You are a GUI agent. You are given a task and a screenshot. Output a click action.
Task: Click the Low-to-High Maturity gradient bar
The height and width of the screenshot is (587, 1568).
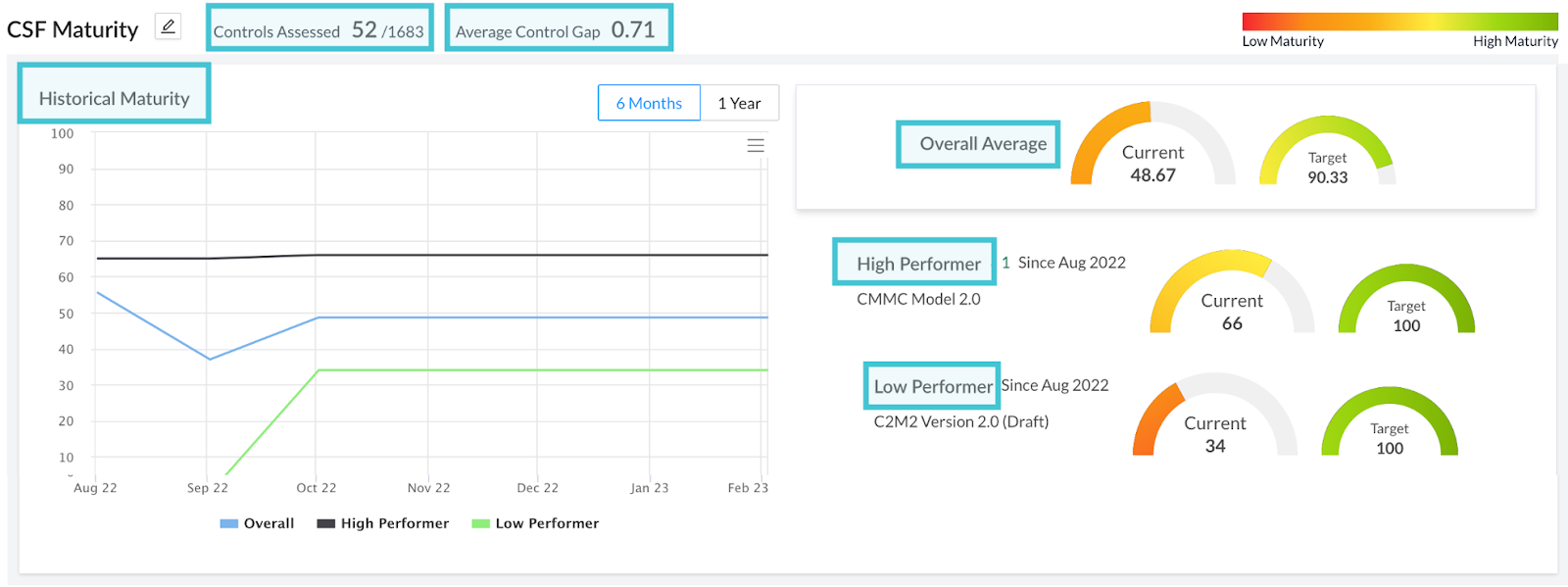(x=1399, y=22)
